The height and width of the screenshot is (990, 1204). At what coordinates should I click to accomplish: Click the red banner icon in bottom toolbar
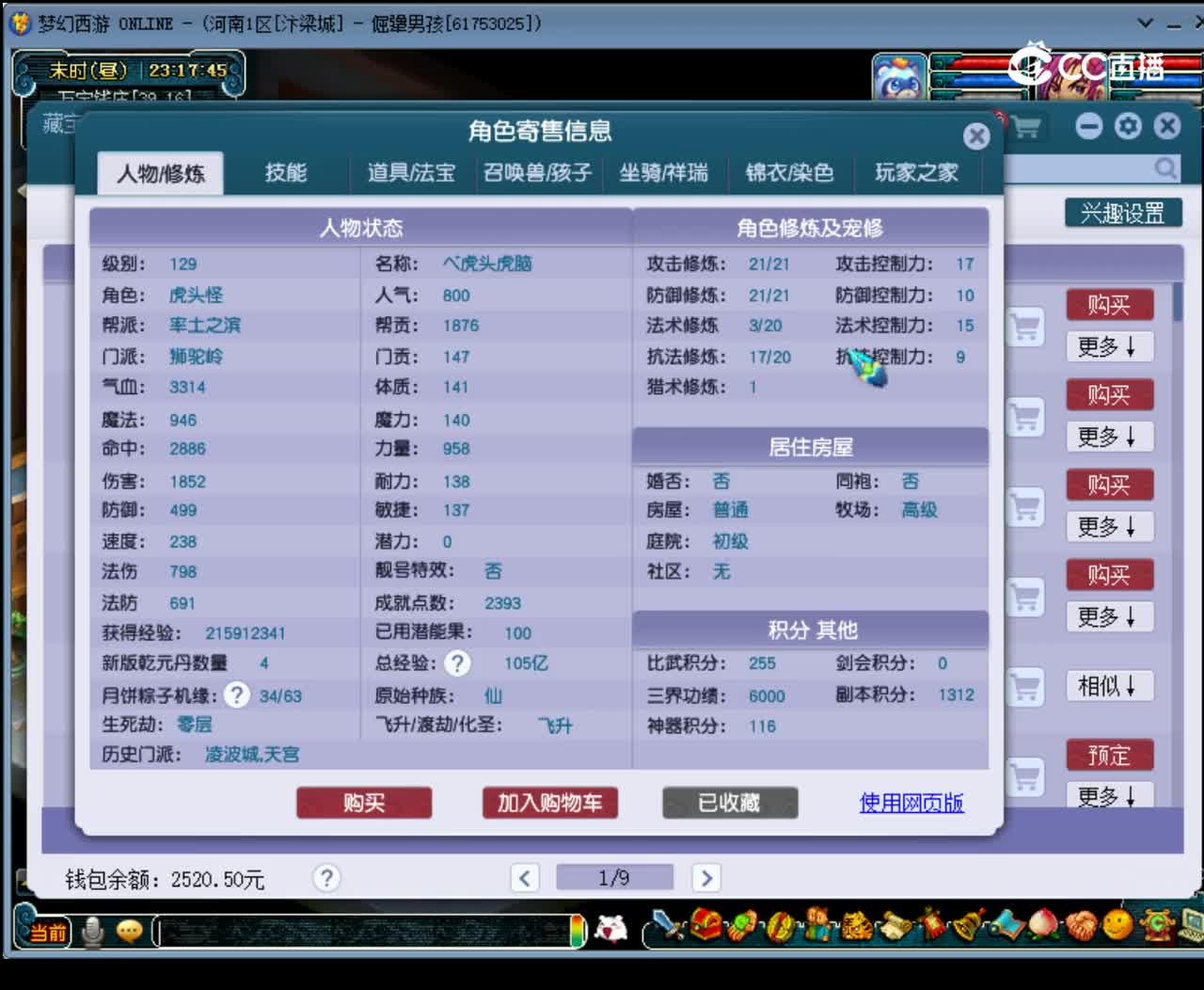pyautogui.click(x=931, y=927)
